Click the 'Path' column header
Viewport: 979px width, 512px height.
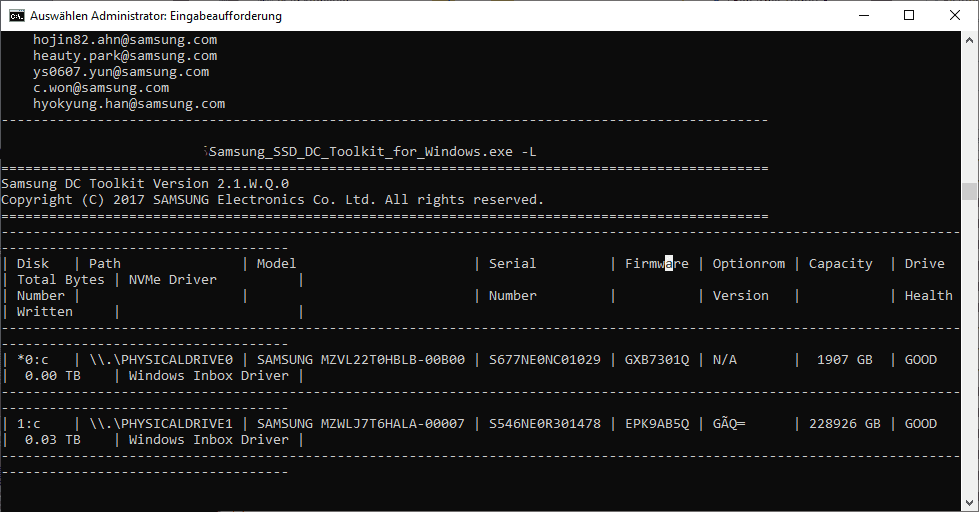tap(105, 263)
